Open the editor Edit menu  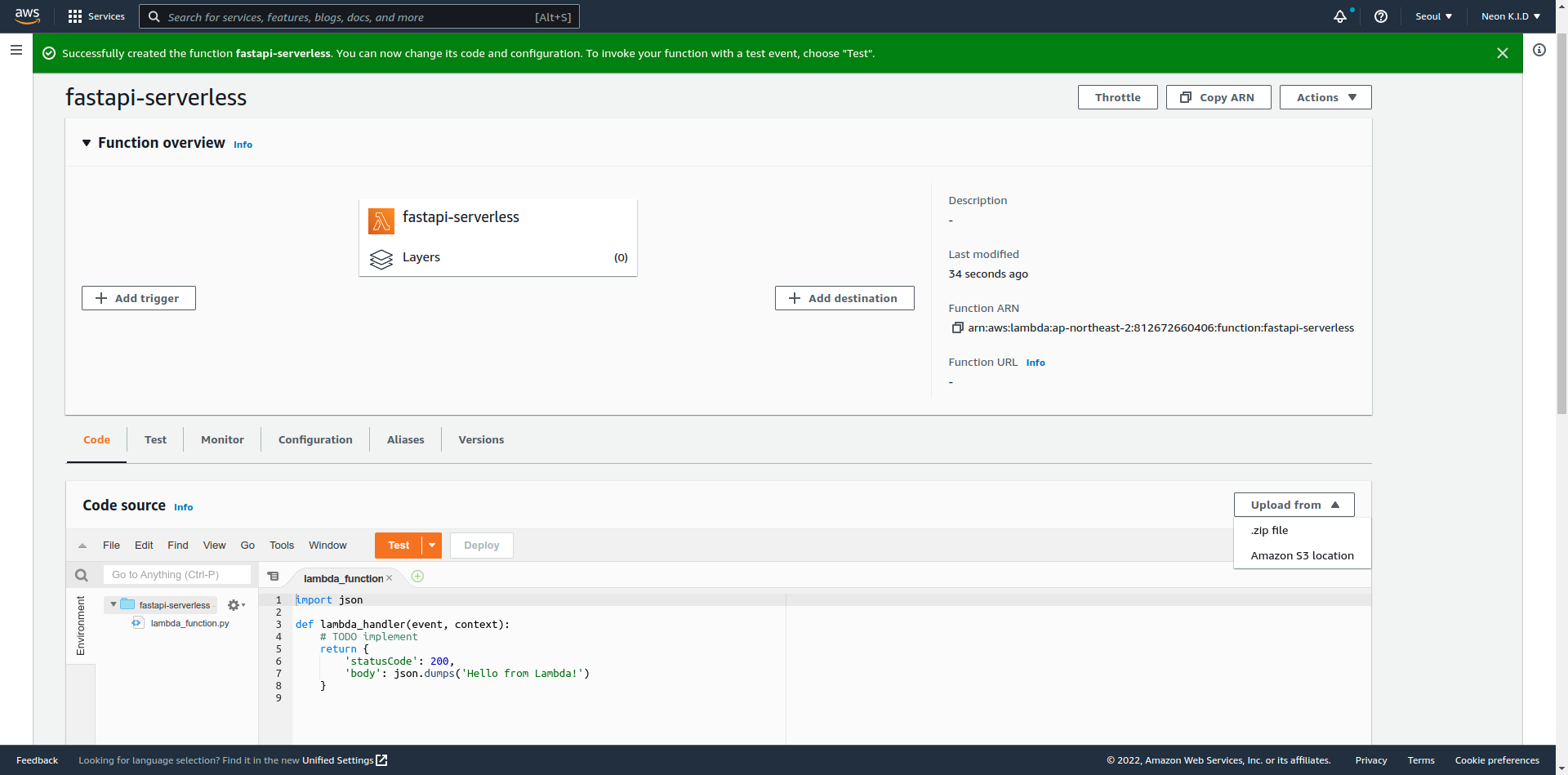pos(144,546)
